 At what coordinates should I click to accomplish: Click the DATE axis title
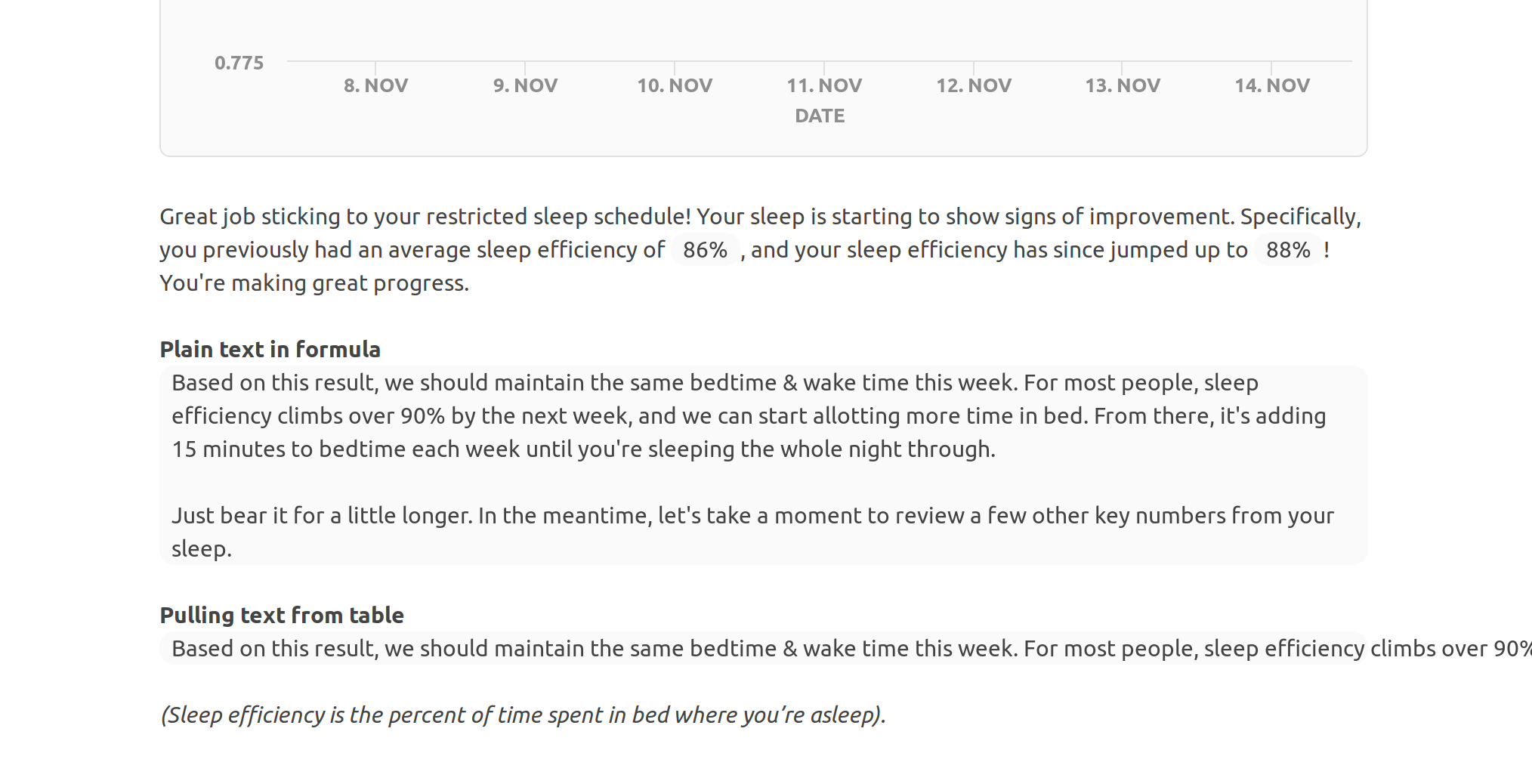[x=820, y=116]
